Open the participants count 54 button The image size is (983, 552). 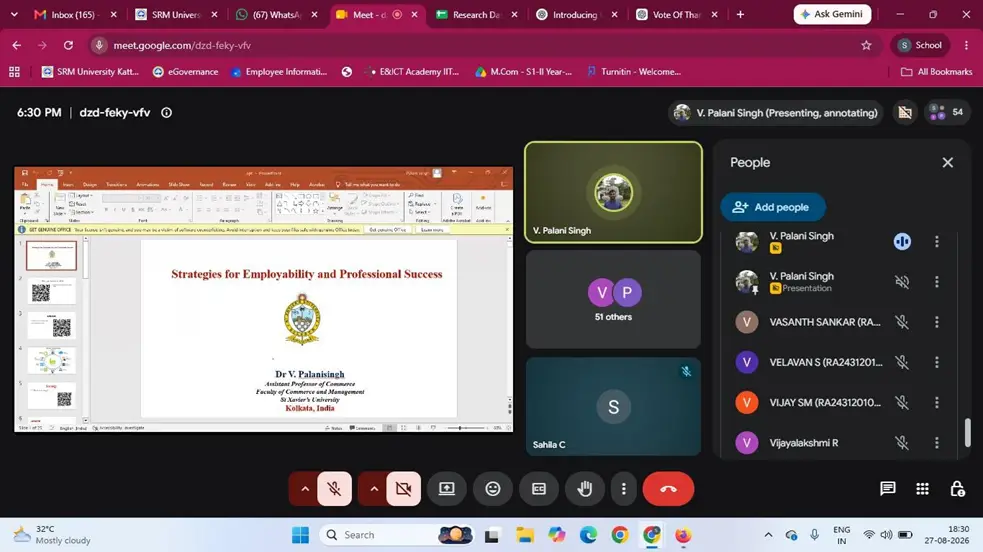pyautogui.click(x=947, y=112)
